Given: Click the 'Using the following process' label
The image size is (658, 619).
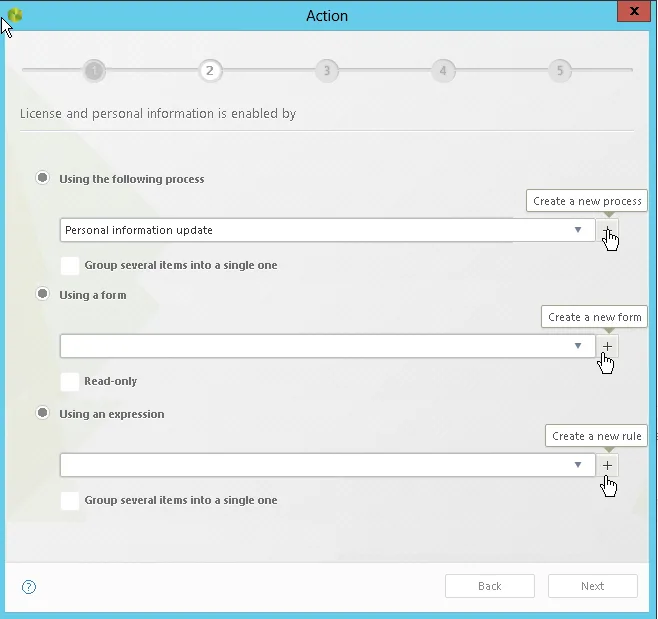Looking at the screenshot, I should pos(132,179).
